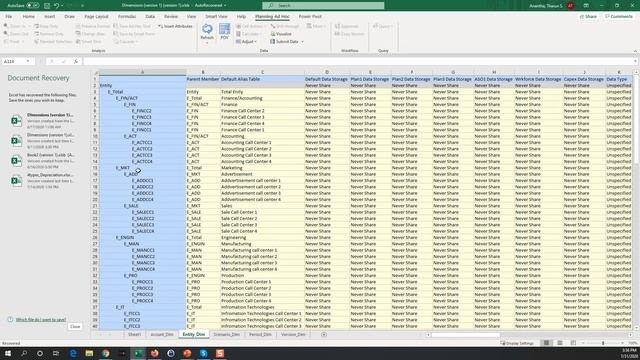This screenshot has width=640, height=360.
Task: Close the Document Recovery pane
Action: pyautogui.click(x=75, y=327)
